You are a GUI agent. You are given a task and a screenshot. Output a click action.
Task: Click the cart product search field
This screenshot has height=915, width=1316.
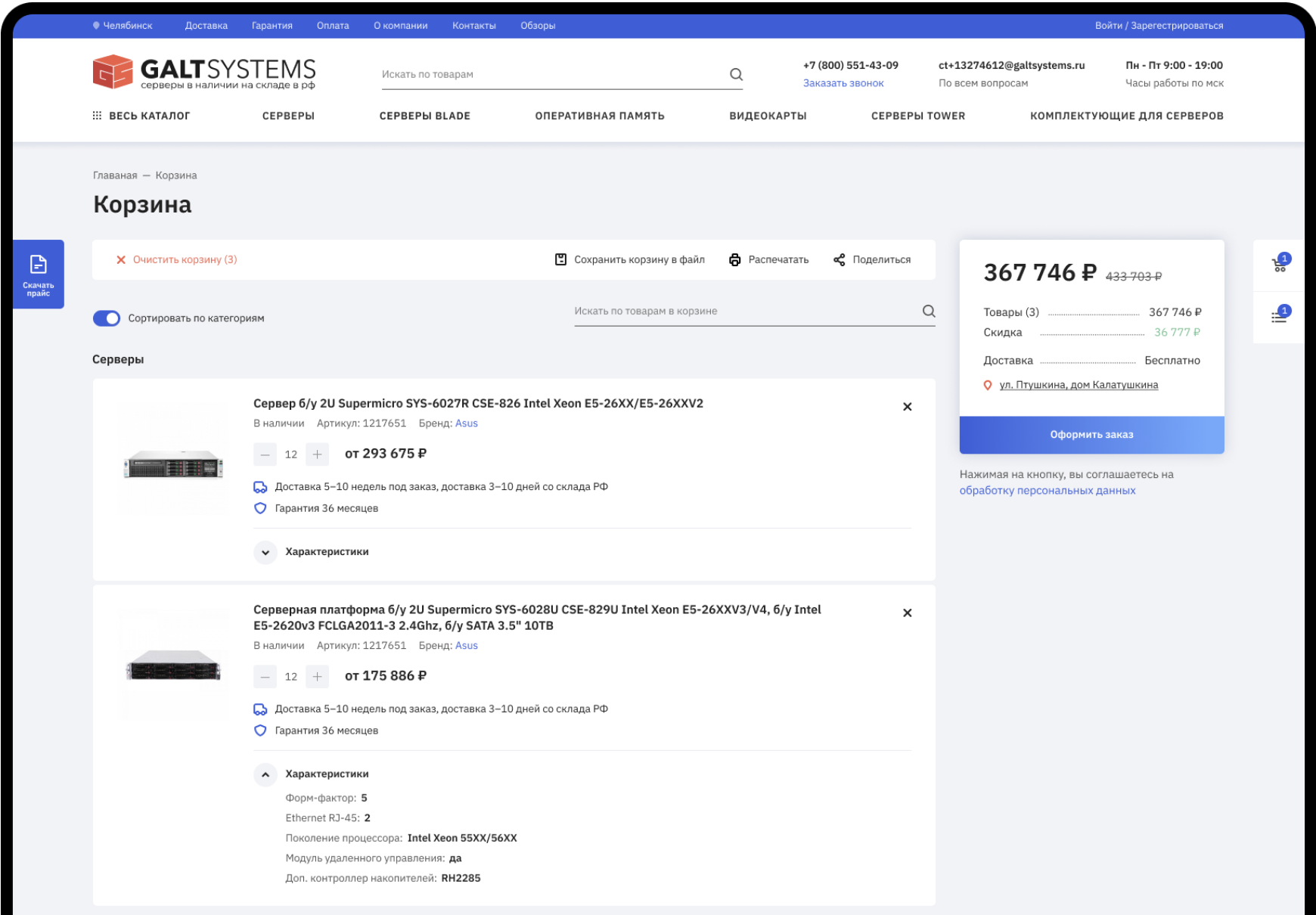741,311
